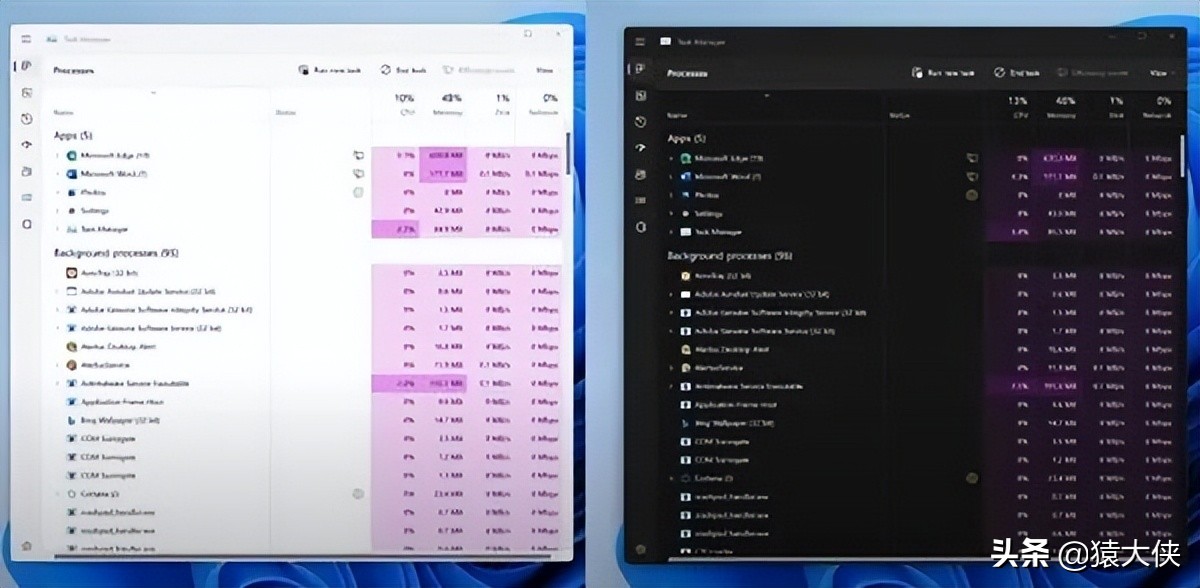Open App history in the light Task Manager sidebar
The width and height of the screenshot is (1200, 588).
coord(26,119)
